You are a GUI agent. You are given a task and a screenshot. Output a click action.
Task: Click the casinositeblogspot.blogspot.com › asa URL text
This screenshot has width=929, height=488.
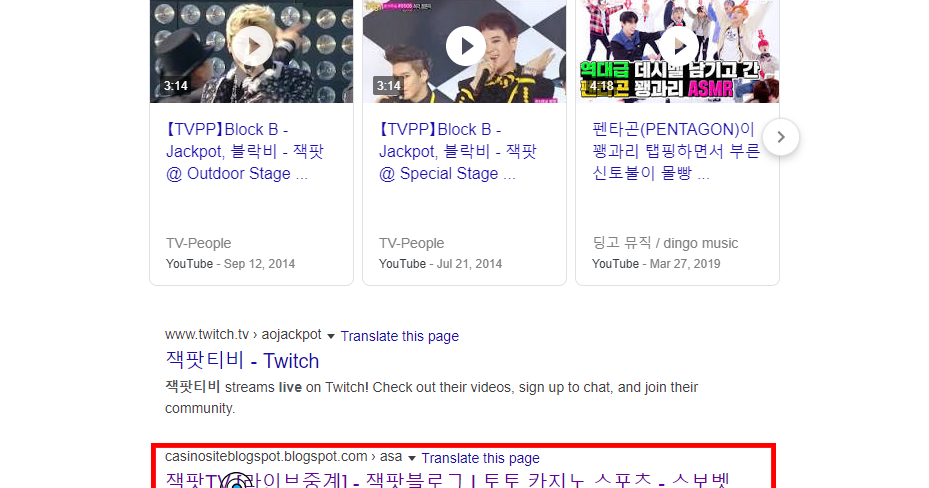coord(283,457)
